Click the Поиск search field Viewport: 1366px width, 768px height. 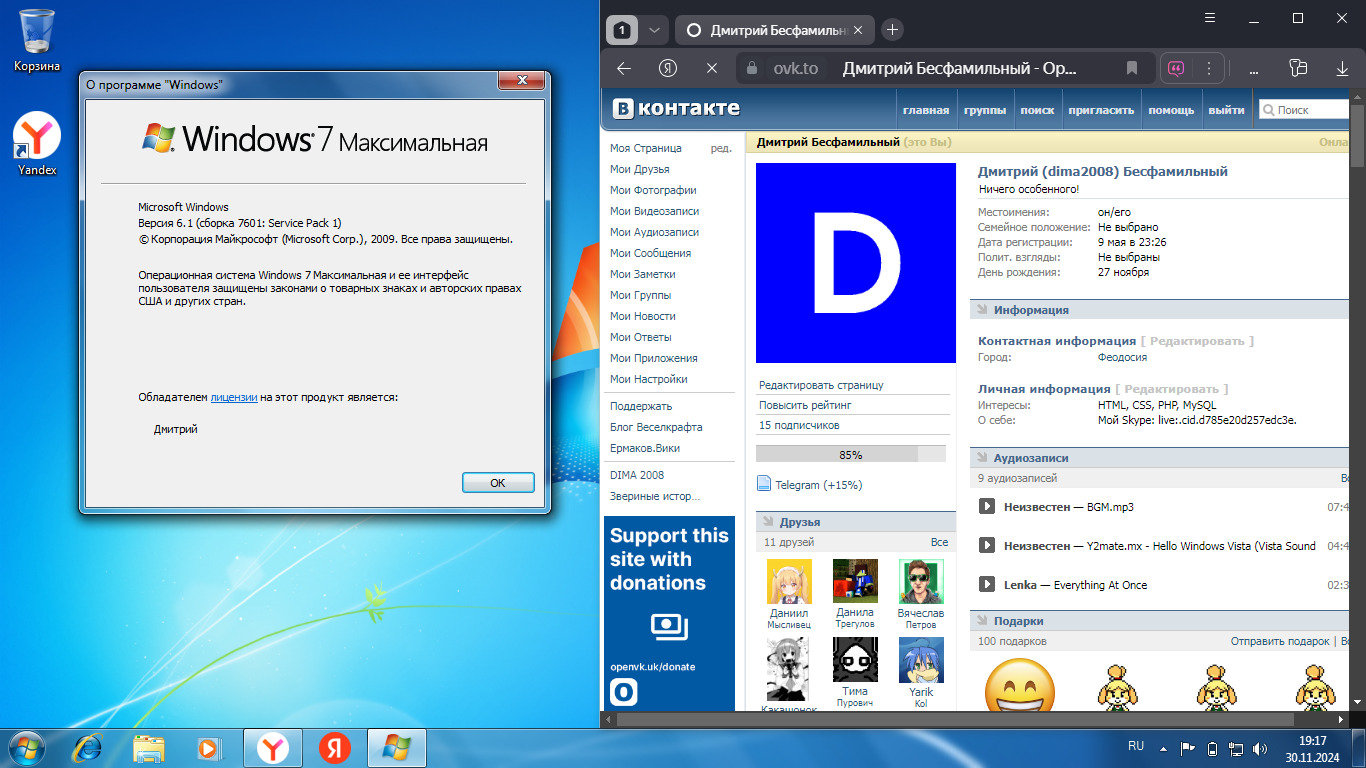point(1310,110)
